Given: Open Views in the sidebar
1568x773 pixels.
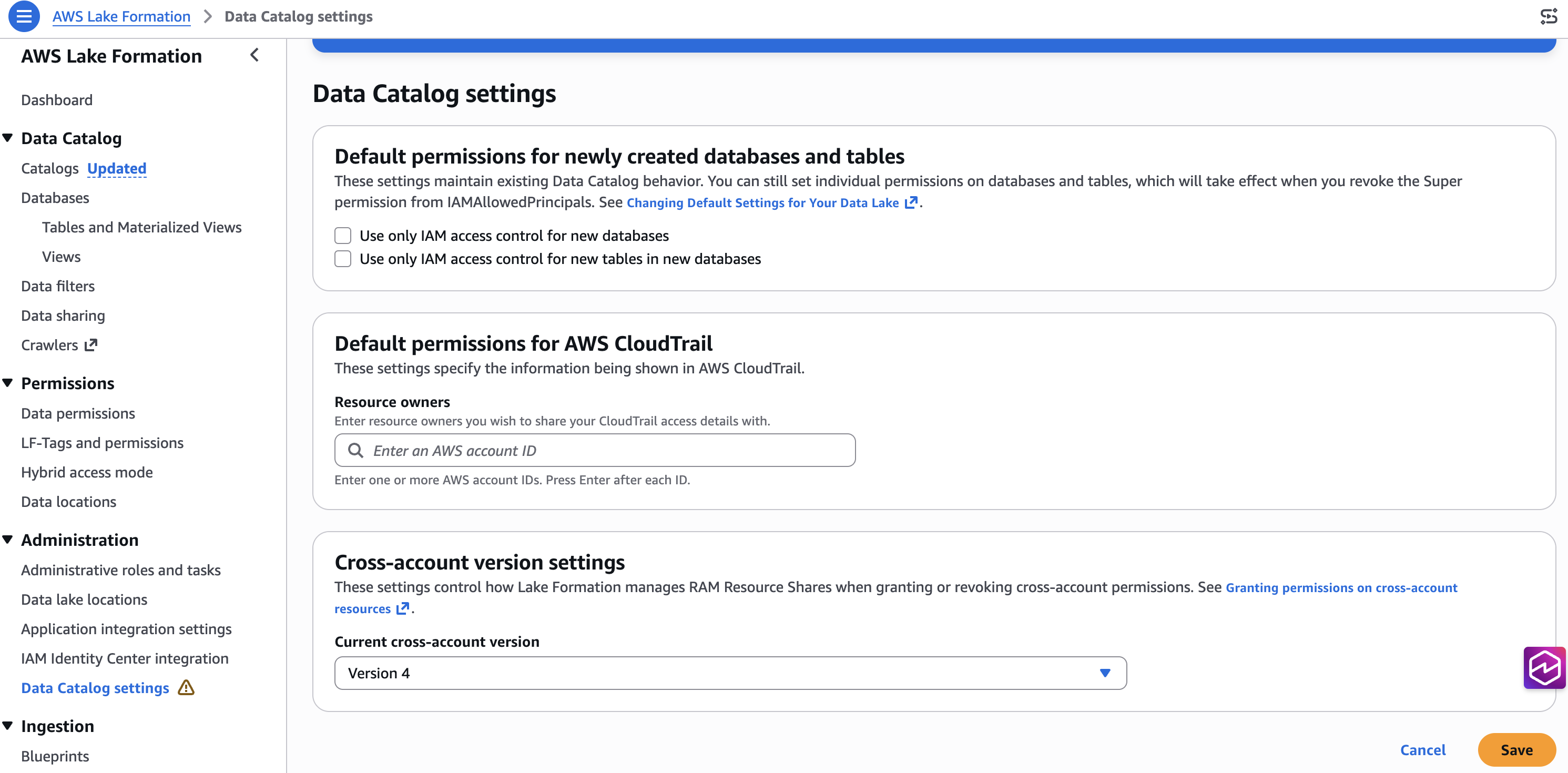Looking at the screenshot, I should coord(61,257).
